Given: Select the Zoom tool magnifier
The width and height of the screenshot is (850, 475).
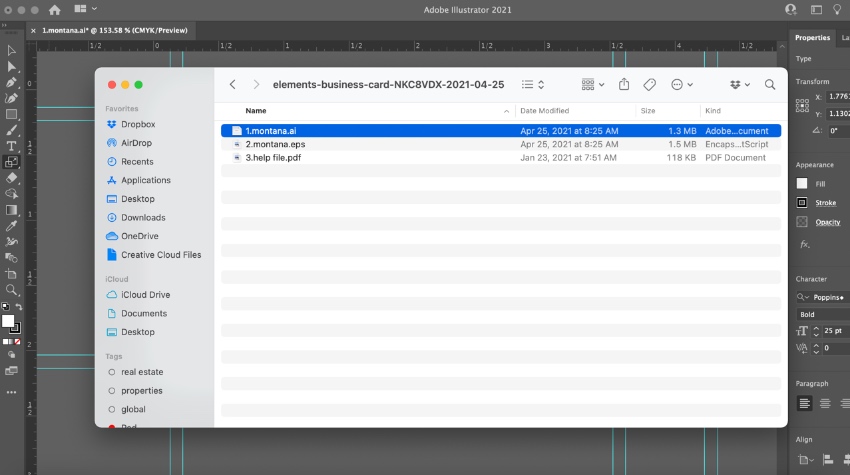Looking at the screenshot, I should tap(11, 290).
